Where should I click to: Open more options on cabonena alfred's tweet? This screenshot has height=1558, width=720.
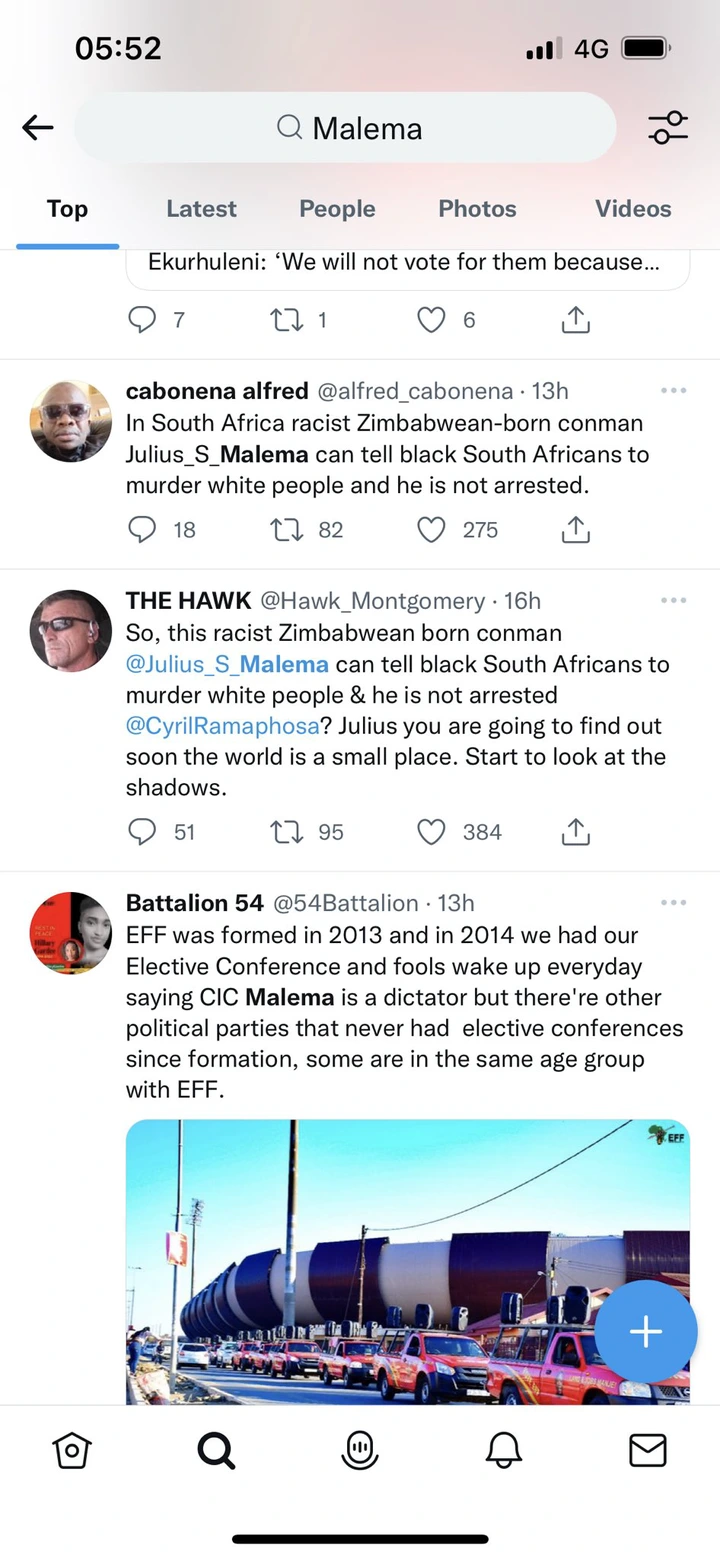tap(673, 390)
